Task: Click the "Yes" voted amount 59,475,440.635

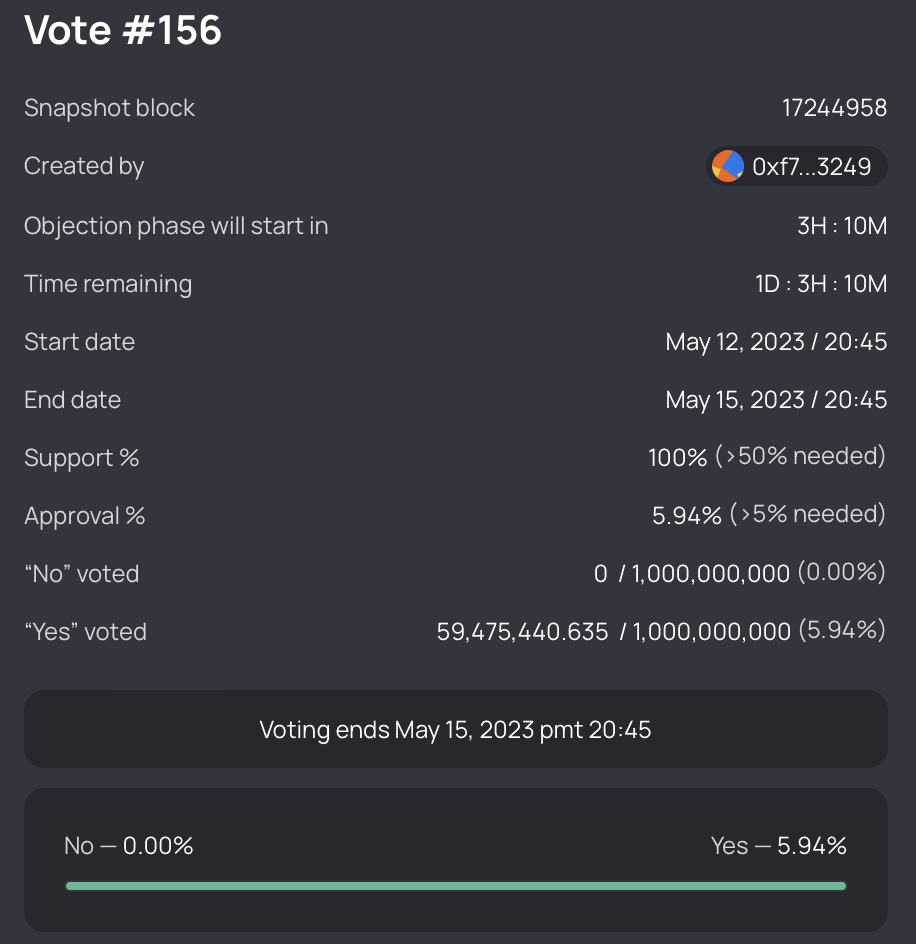Action: (x=522, y=632)
